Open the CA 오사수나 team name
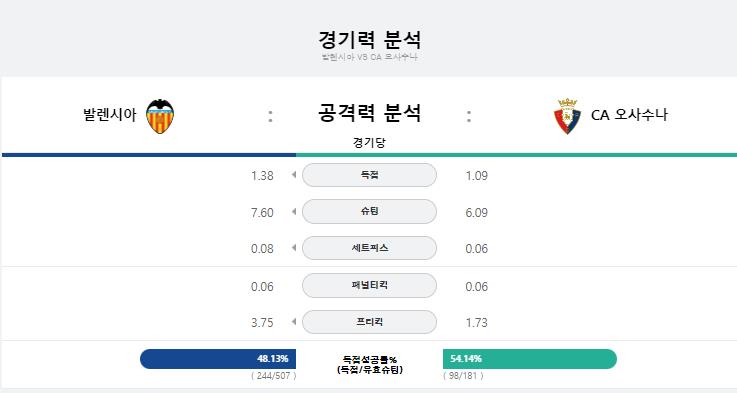Viewport: 737px width, 393px height. (629, 115)
